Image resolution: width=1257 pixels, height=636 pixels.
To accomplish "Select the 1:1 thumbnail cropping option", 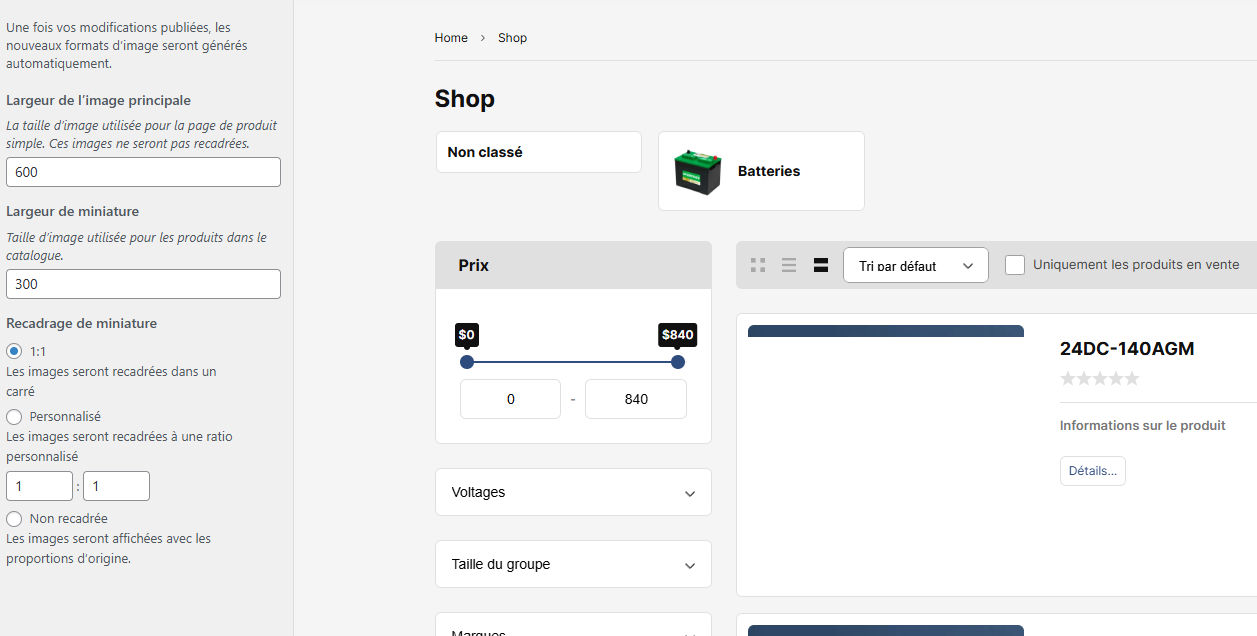I will [x=14, y=351].
